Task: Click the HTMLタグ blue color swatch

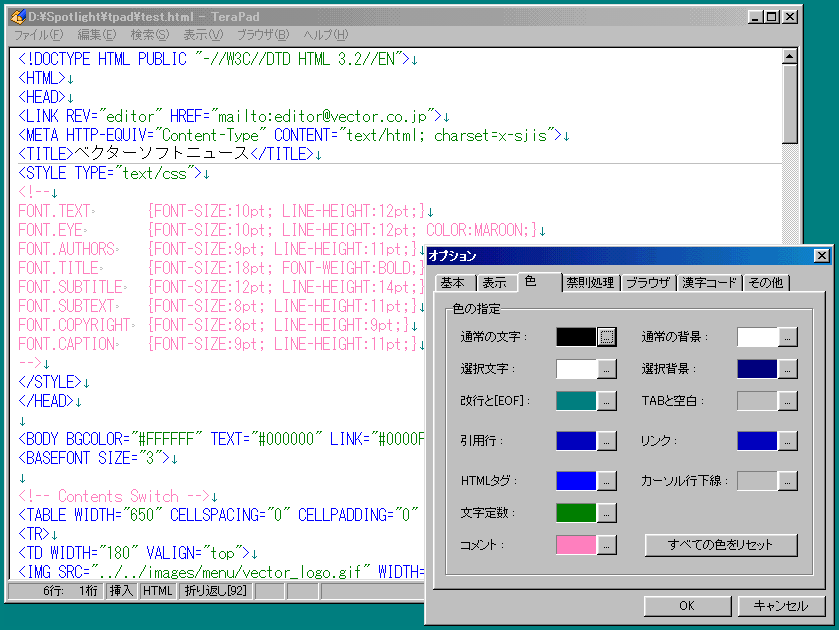Action: (576, 481)
